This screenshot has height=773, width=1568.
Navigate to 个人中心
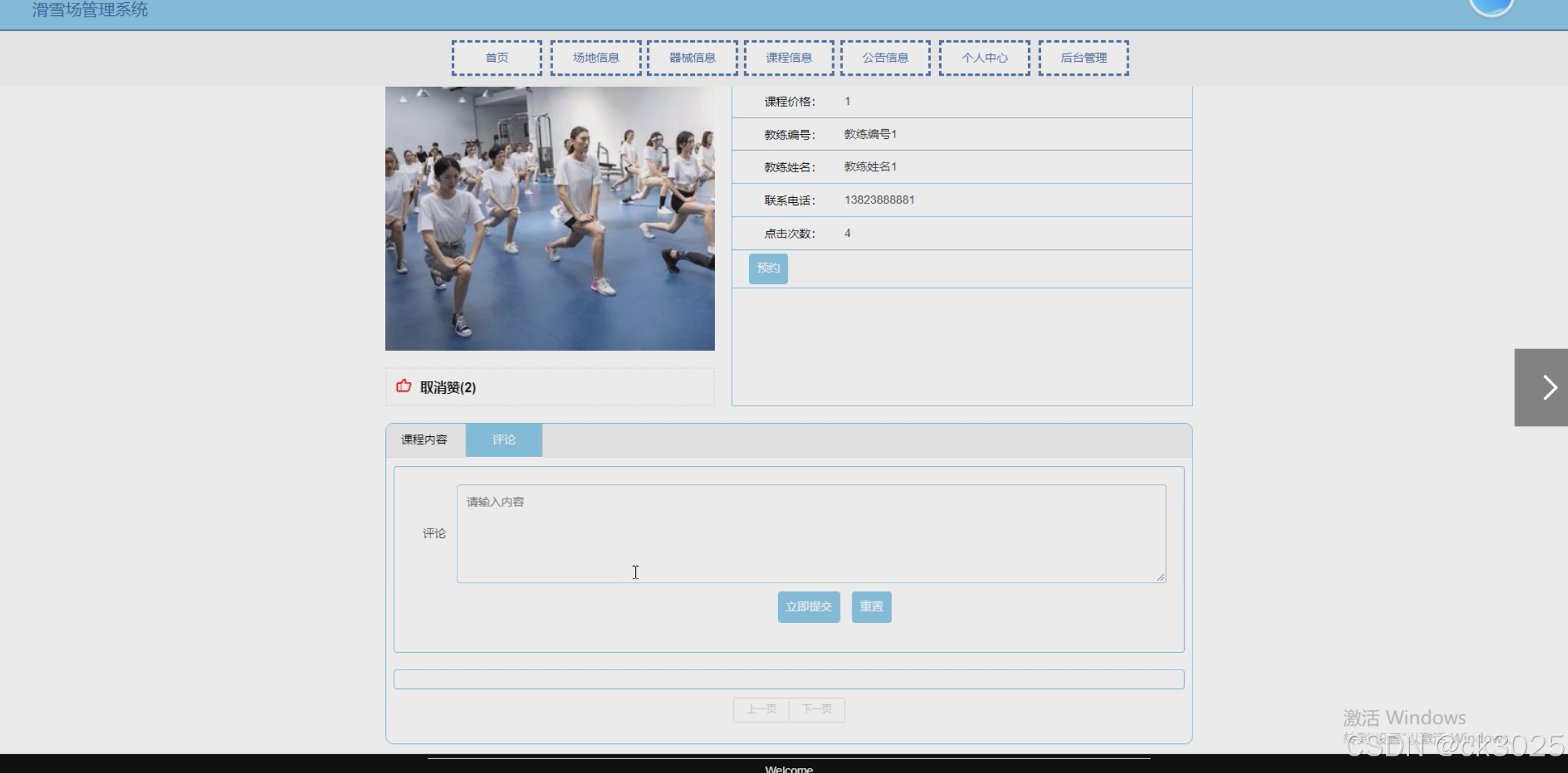click(984, 58)
